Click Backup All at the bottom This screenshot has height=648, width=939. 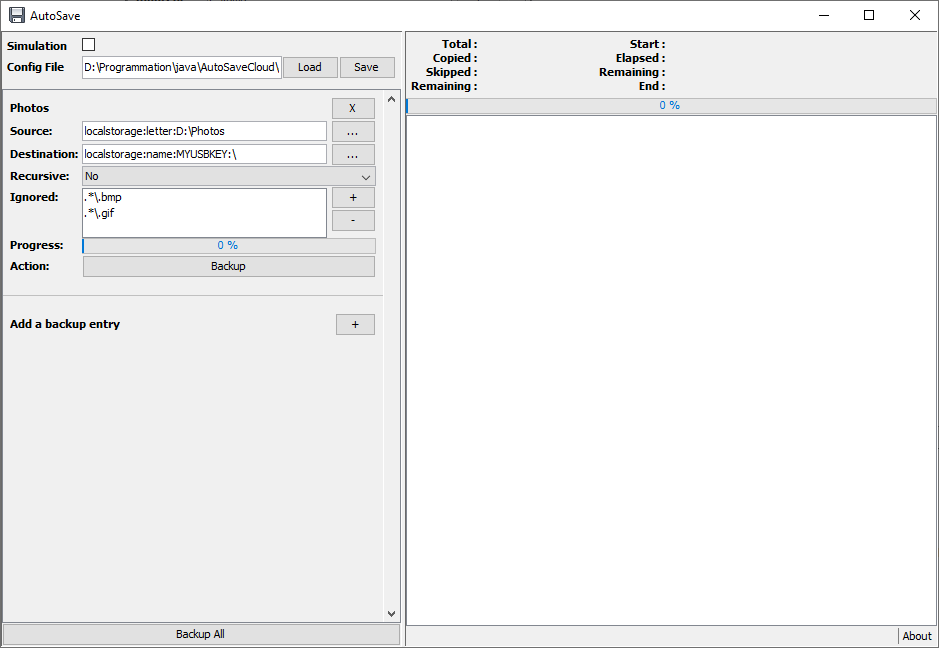[201, 634]
